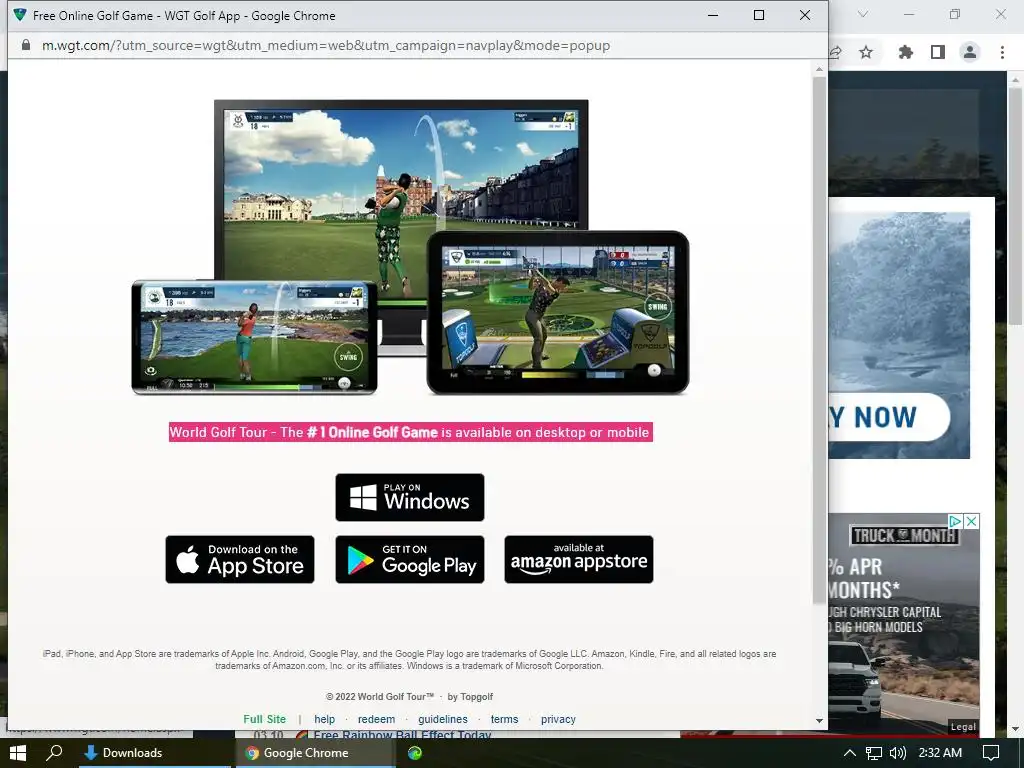
Task: Open the notification center icon
Action: (991, 753)
